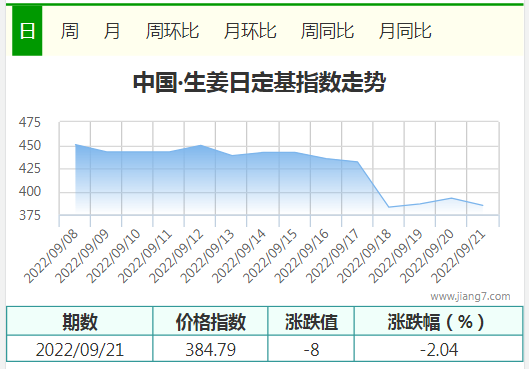Click x-axis label 2022/09/21

[458, 256]
